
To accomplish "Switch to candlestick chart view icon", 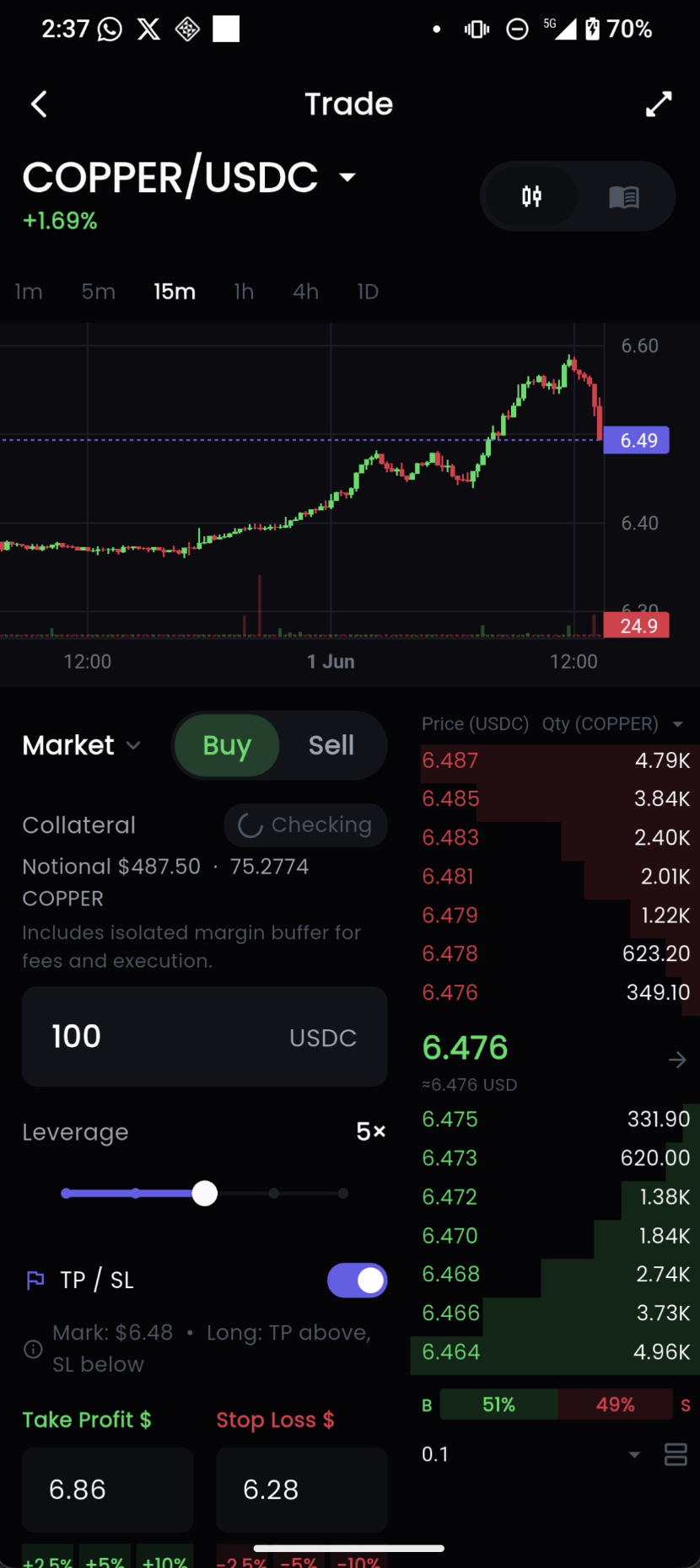I will pyautogui.click(x=531, y=196).
